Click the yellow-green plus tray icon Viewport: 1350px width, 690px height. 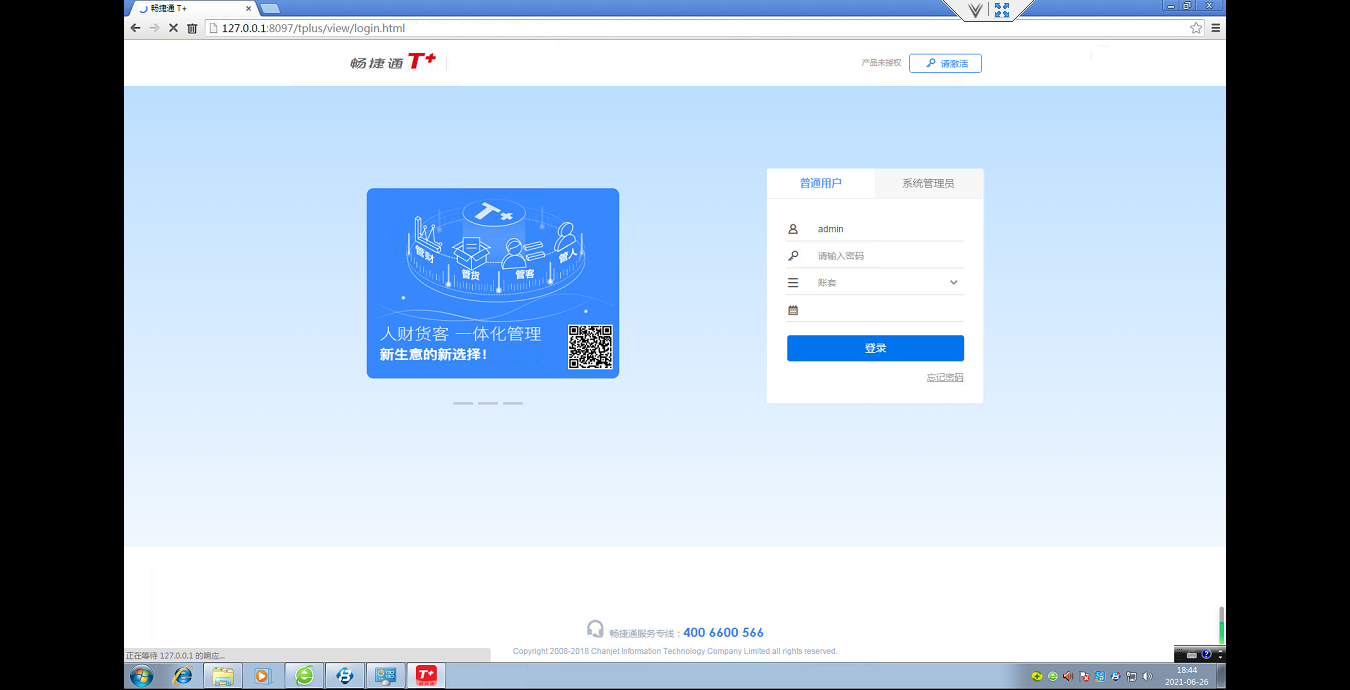[1037, 676]
